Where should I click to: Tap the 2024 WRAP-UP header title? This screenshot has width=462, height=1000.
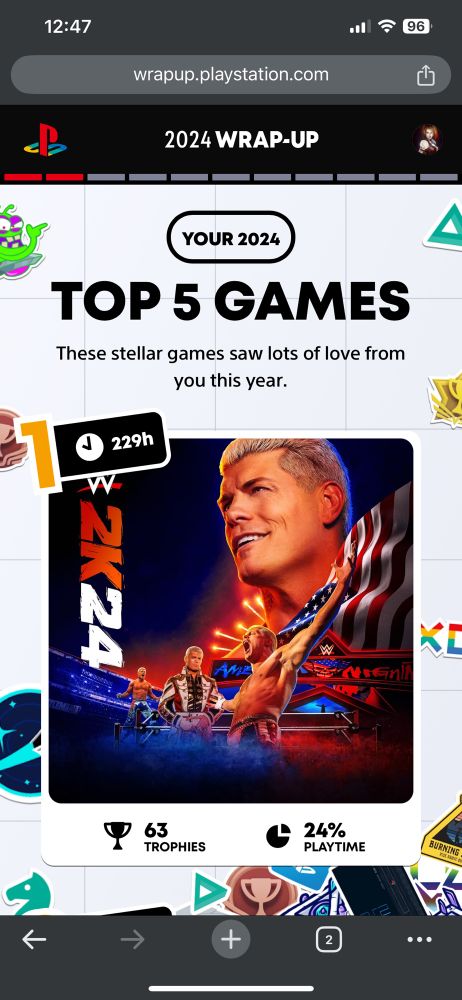click(x=242, y=140)
